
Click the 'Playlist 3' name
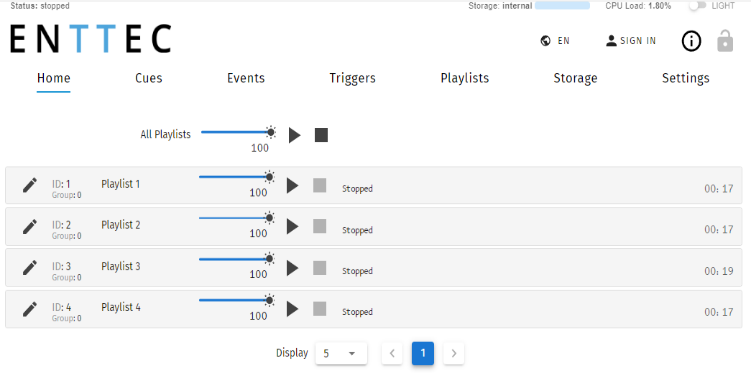[121, 266]
